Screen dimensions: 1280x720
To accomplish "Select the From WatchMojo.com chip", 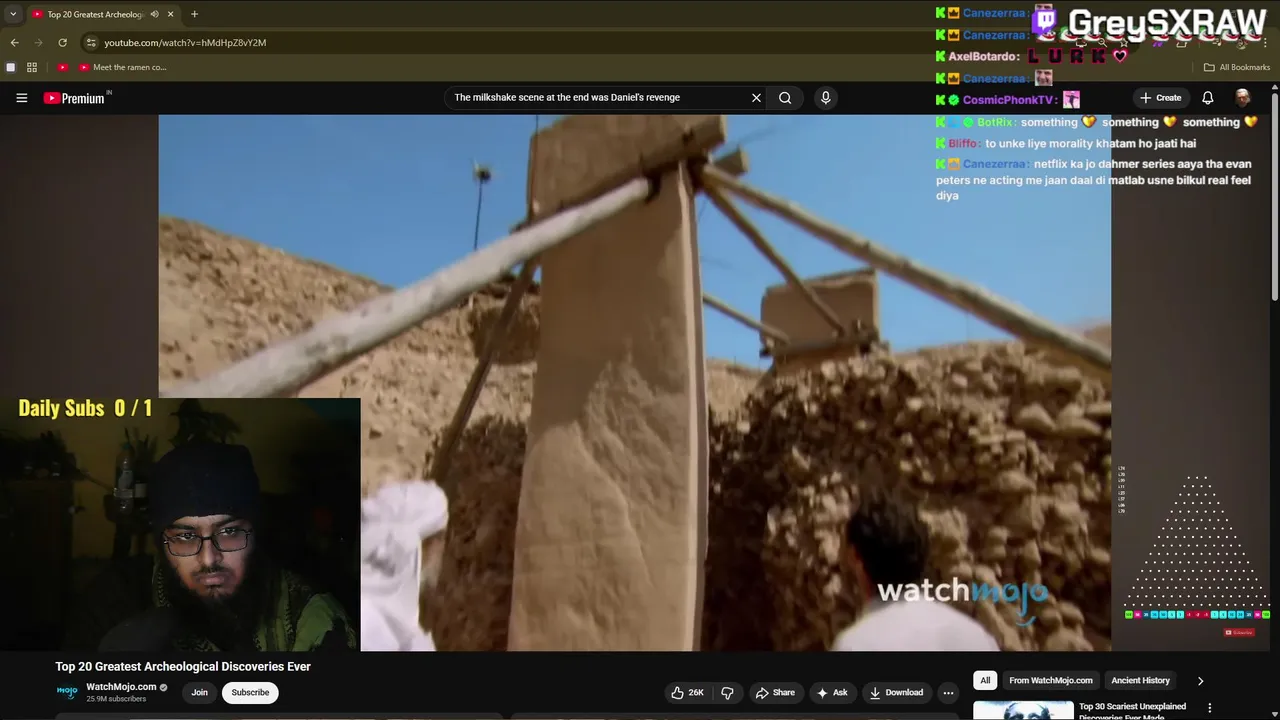I will click(x=1050, y=680).
